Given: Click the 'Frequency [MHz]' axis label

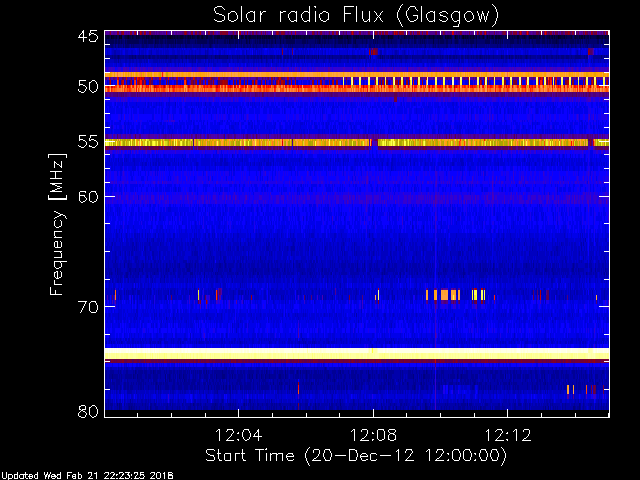Looking at the screenshot, I should coord(57,224).
